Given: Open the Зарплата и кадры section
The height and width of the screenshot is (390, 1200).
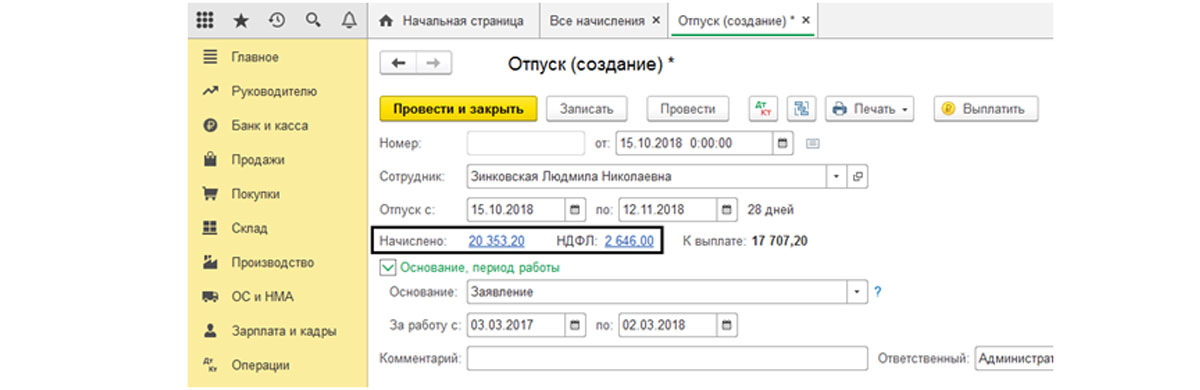Looking at the screenshot, I should (x=283, y=331).
